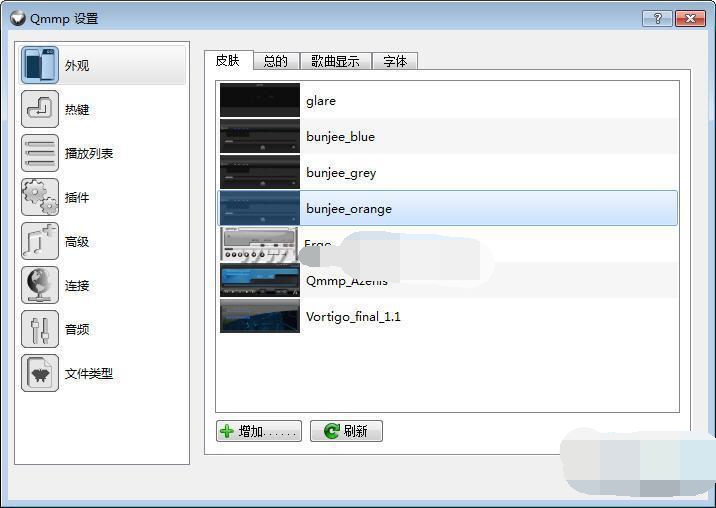The width and height of the screenshot is (716, 508).
Task: Open the Advanced (高级) music note icon
Action: pos(40,241)
